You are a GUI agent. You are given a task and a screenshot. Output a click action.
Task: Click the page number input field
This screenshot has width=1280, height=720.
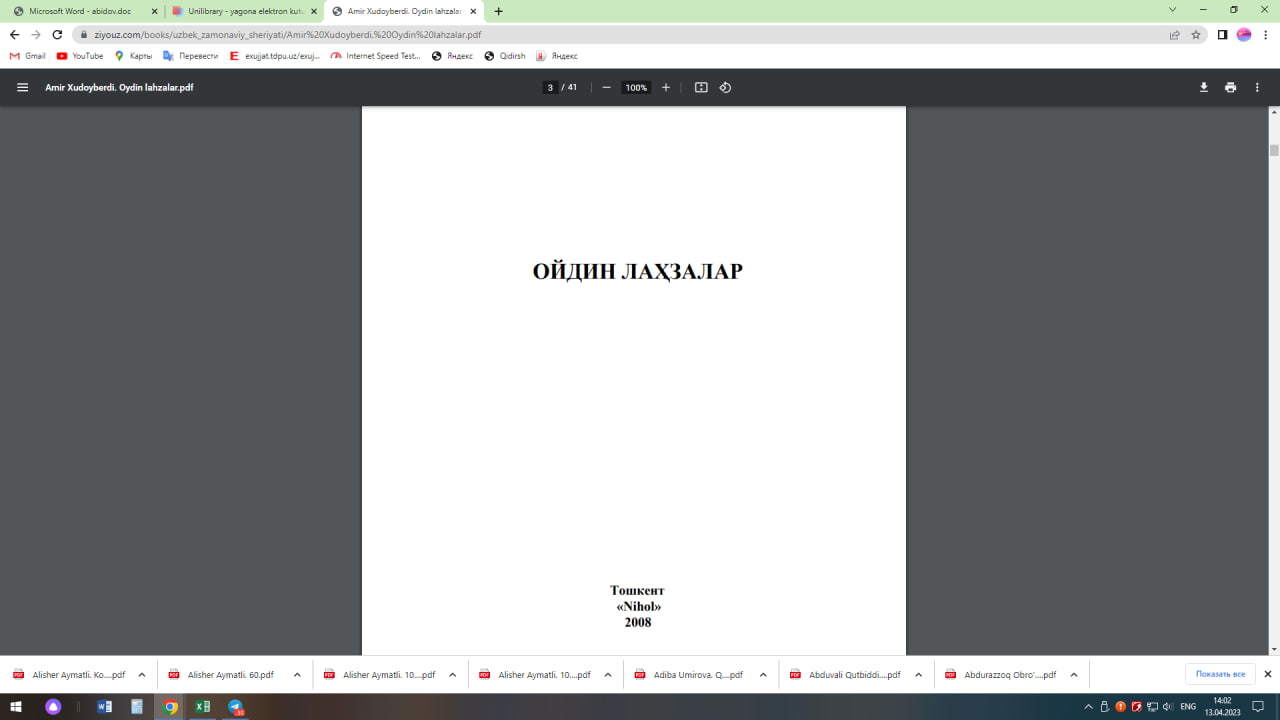549,87
